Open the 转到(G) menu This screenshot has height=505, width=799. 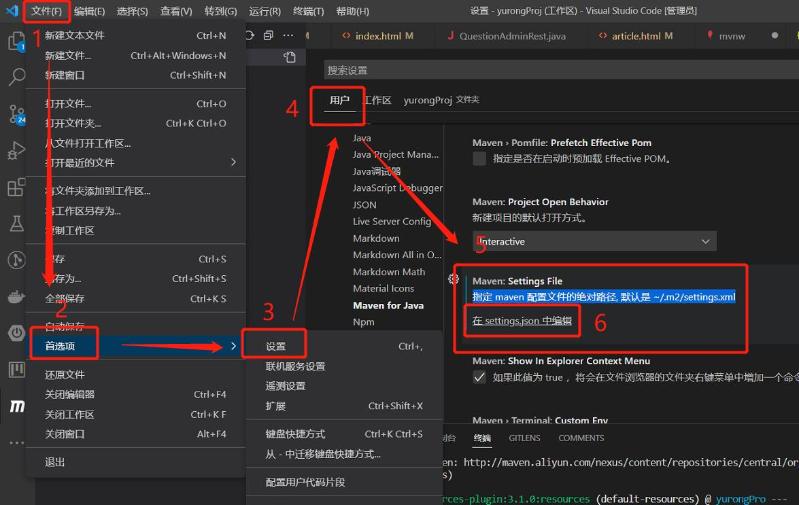pos(220,11)
